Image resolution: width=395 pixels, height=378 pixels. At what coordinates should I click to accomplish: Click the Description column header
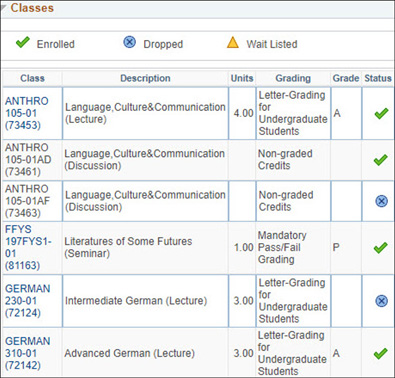coord(145,78)
